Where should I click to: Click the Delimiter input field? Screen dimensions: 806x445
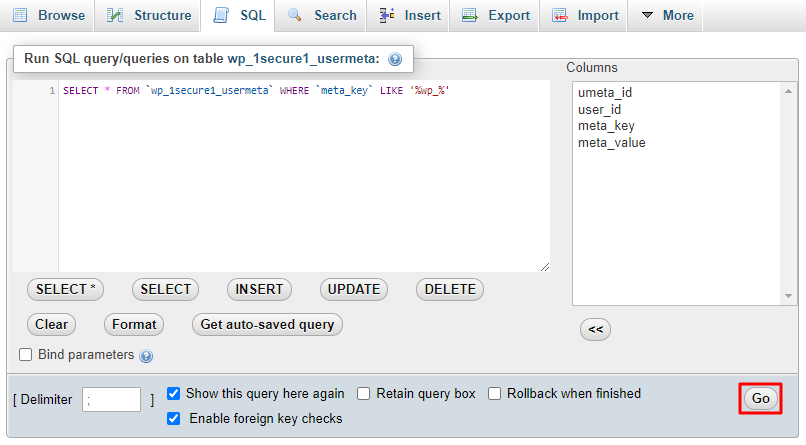(112, 399)
